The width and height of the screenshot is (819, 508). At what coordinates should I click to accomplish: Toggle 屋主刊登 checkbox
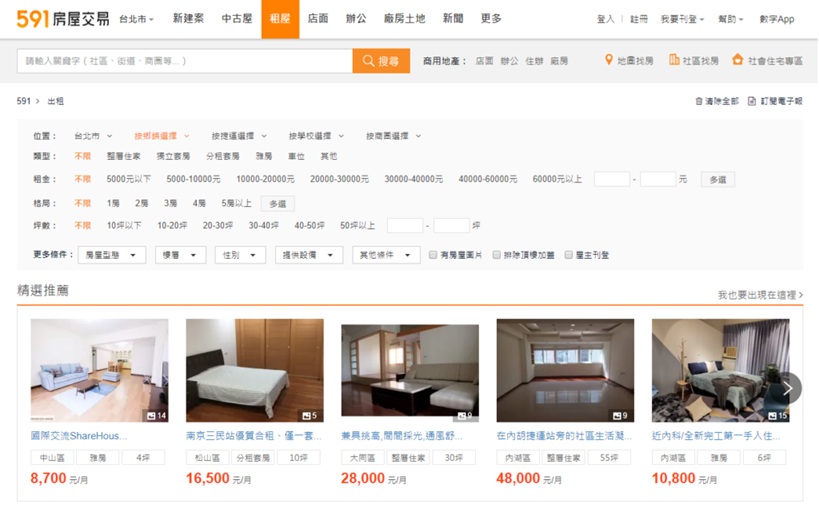pyautogui.click(x=569, y=256)
